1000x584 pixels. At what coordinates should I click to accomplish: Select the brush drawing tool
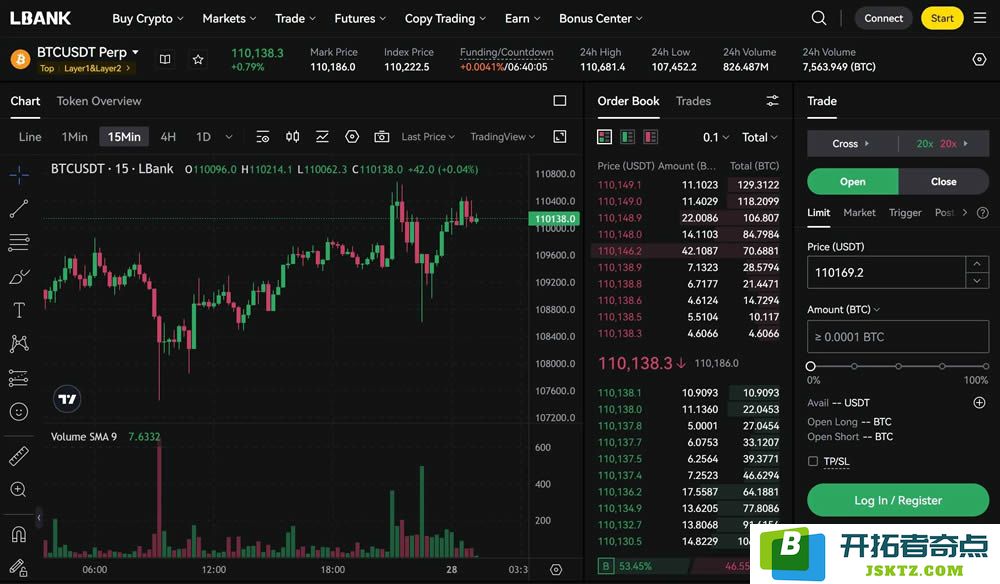click(19, 277)
